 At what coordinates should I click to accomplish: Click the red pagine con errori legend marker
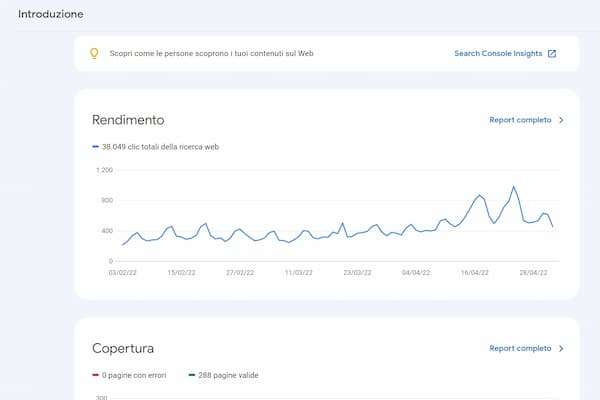95,375
